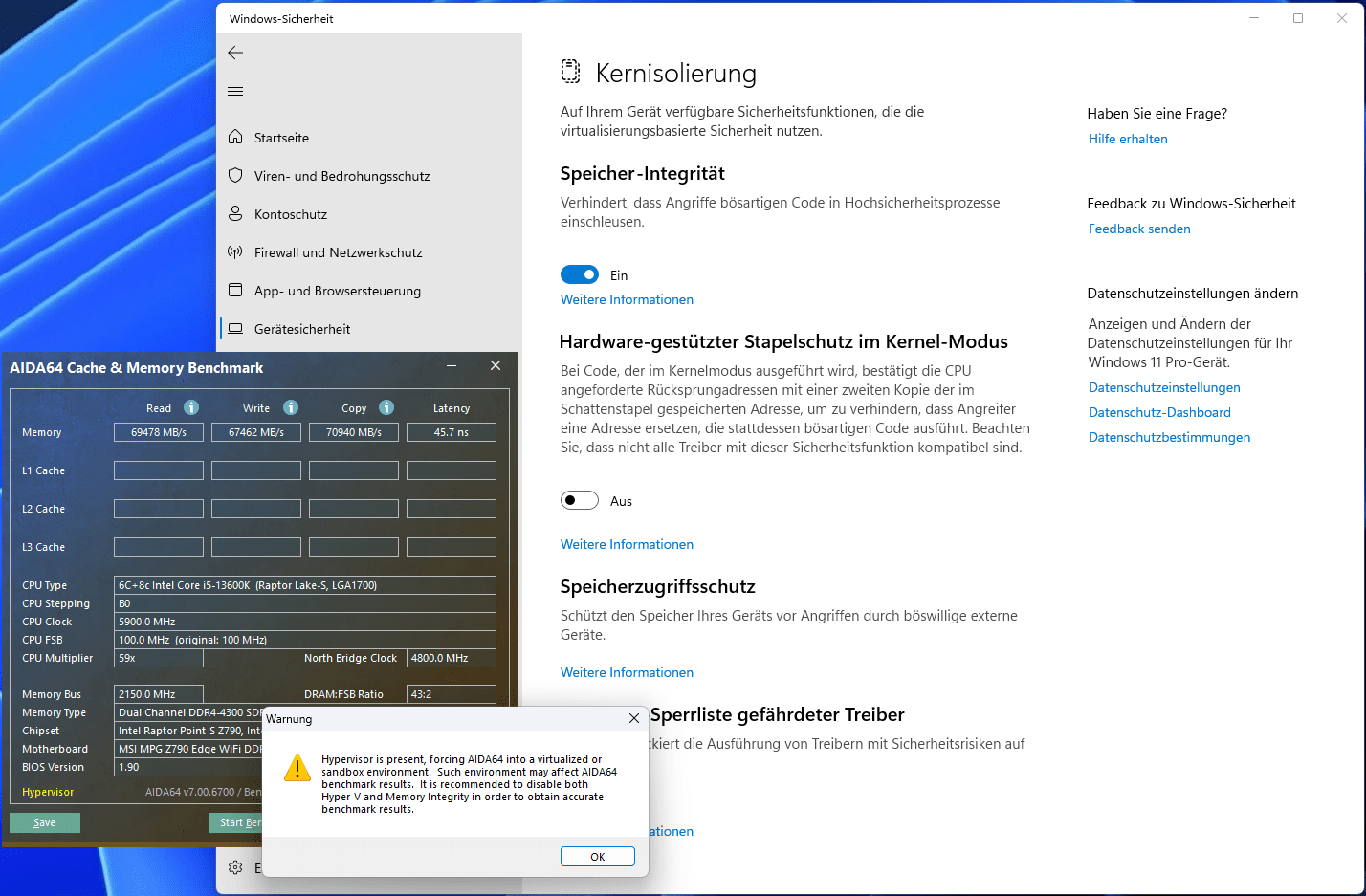Click the Kontoschutz person icon

(235, 213)
